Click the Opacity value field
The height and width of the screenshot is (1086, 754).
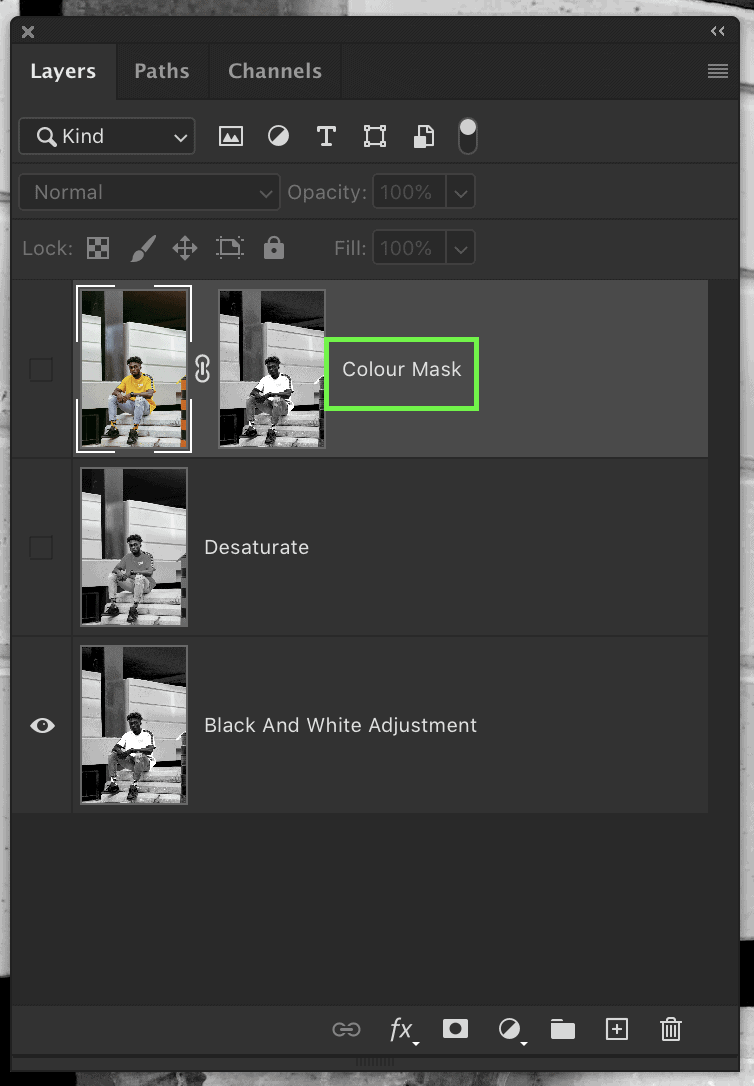(x=409, y=192)
